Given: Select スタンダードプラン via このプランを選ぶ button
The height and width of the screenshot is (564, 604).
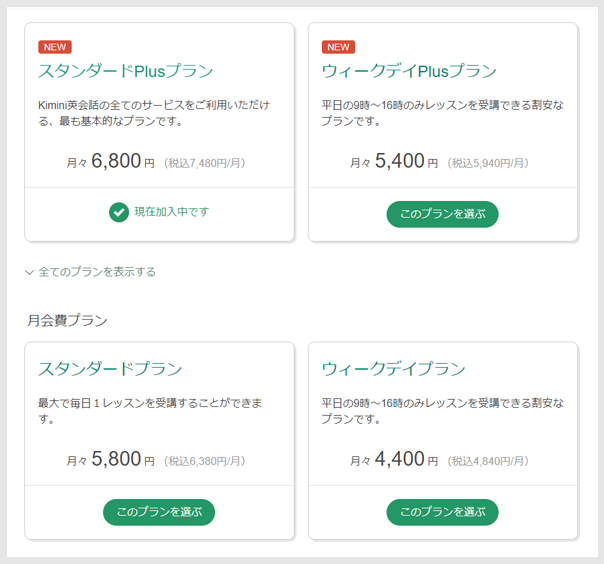Looking at the screenshot, I should pos(159,512).
